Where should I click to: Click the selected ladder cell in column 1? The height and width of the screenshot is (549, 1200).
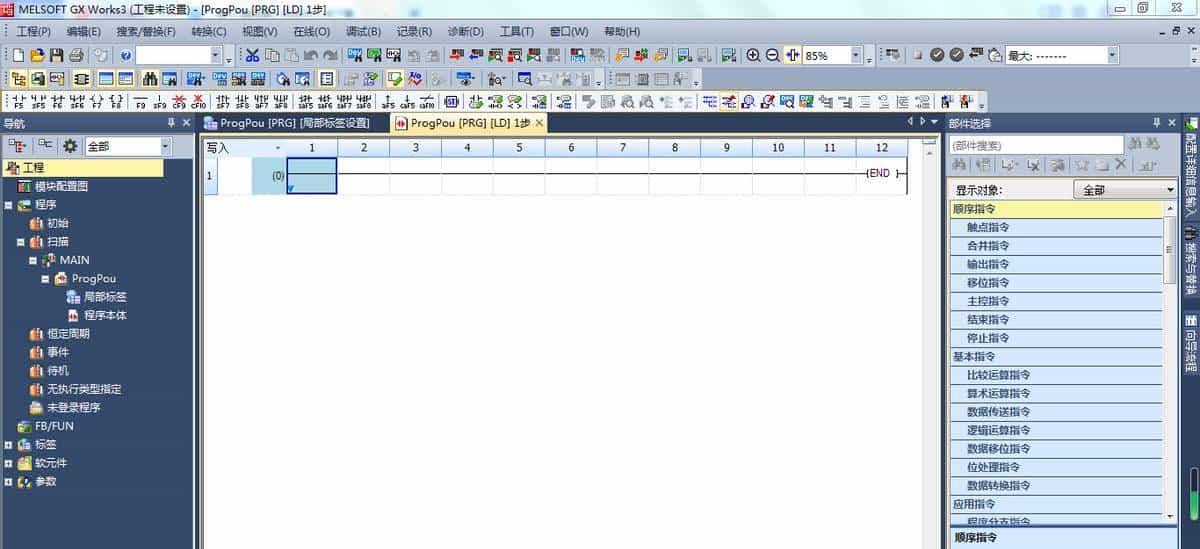point(312,176)
